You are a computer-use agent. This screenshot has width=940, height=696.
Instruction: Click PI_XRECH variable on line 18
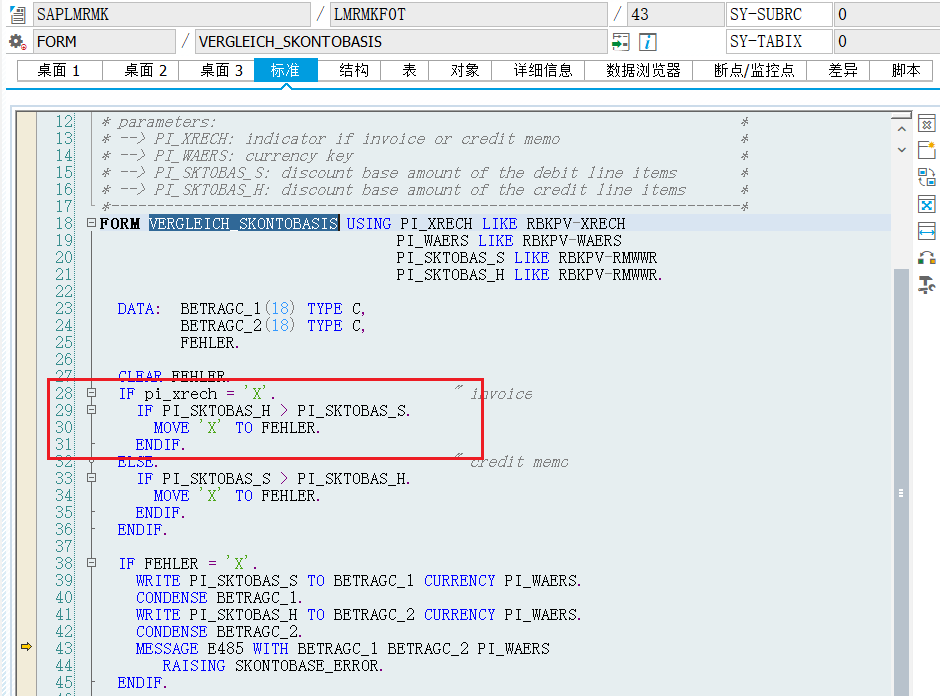coord(436,224)
